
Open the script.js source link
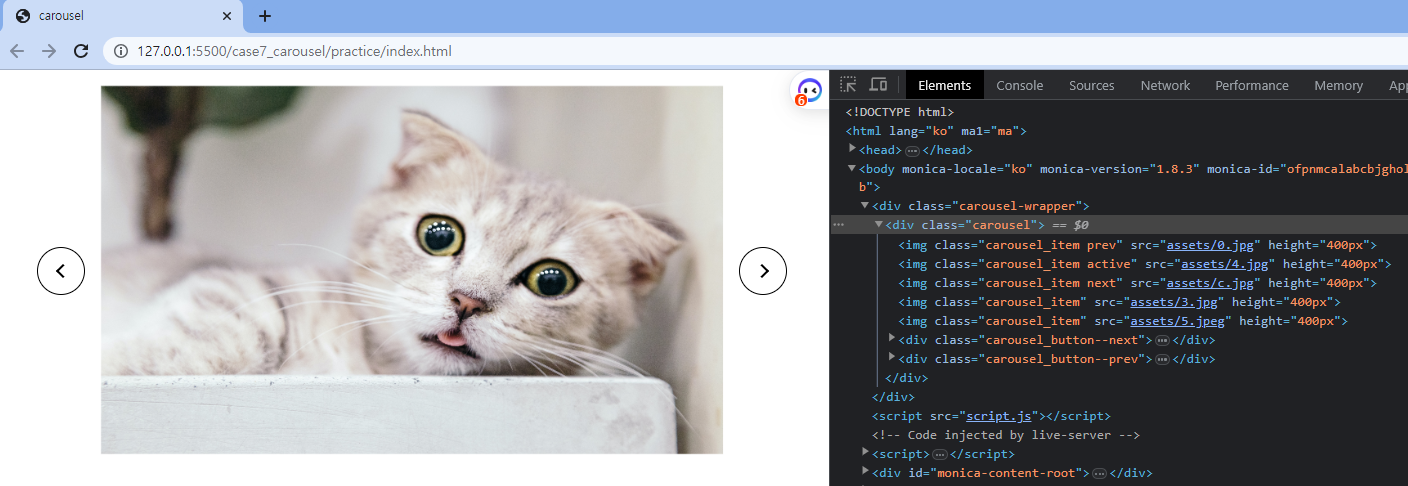coord(1002,416)
